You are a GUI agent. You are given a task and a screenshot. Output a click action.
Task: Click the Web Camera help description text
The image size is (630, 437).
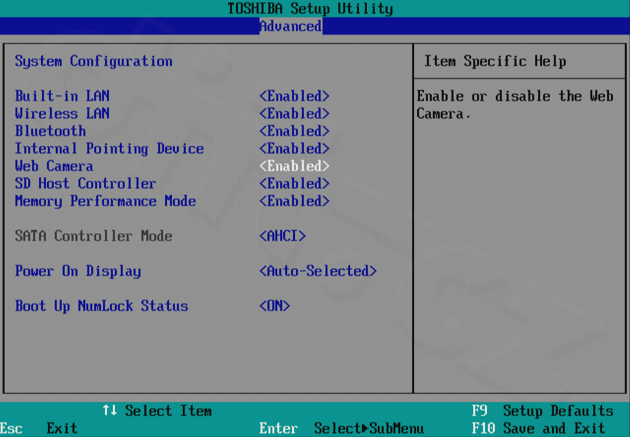515,105
